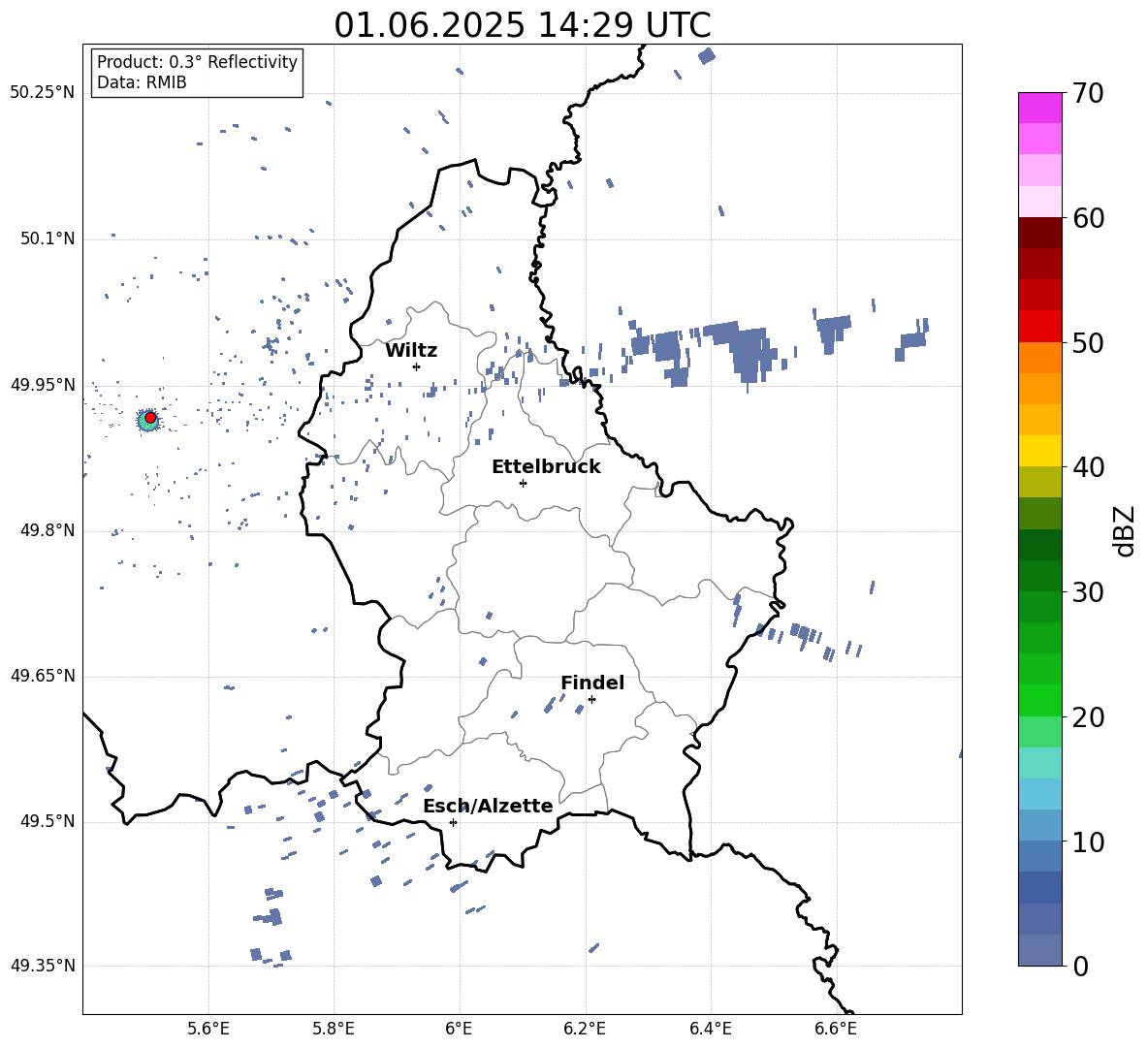The width and height of the screenshot is (1148, 1048).
Task: Click the 50.25°N latitude label
Action: 42,93
